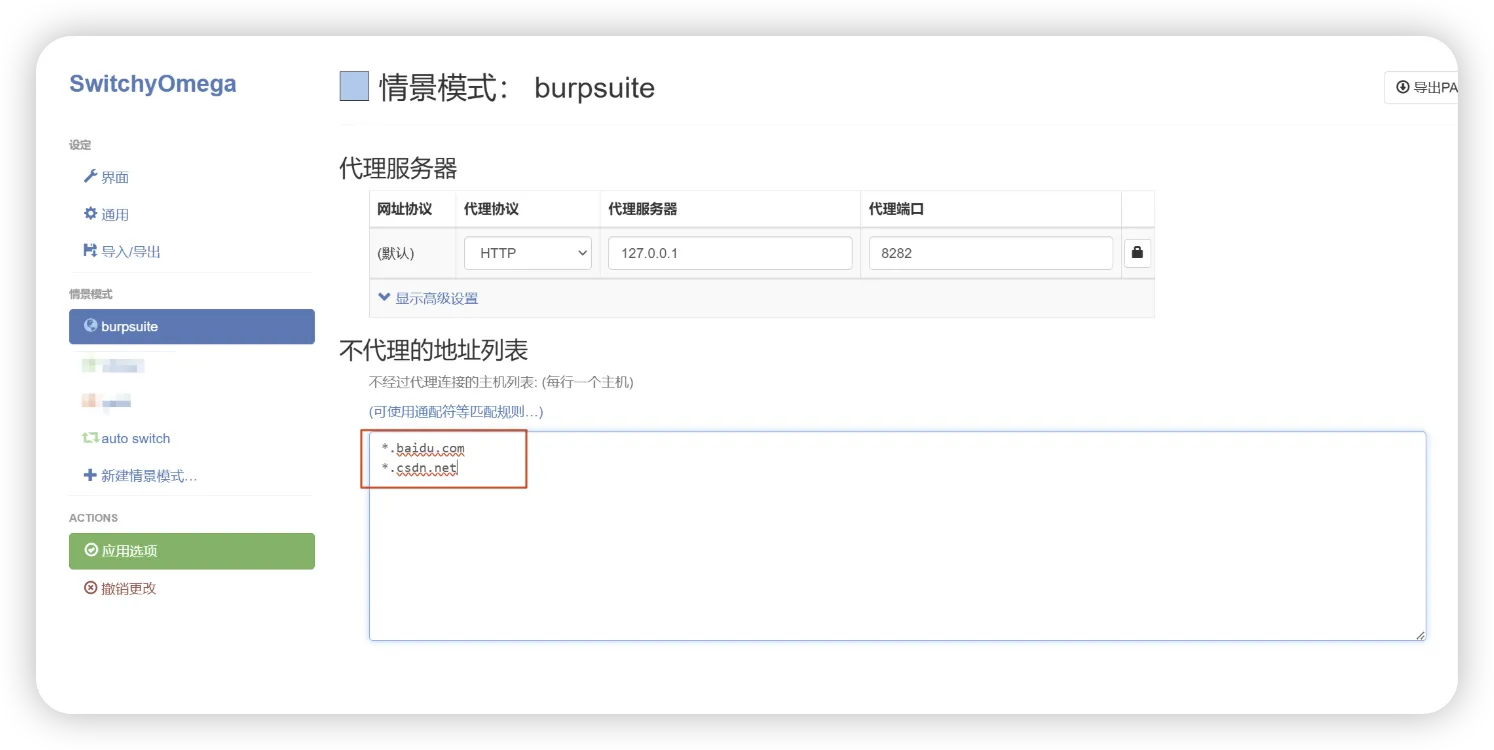Screen dimensions: 1494x750
Task: Click inside the bypass list text area
Action: [896, 560]
